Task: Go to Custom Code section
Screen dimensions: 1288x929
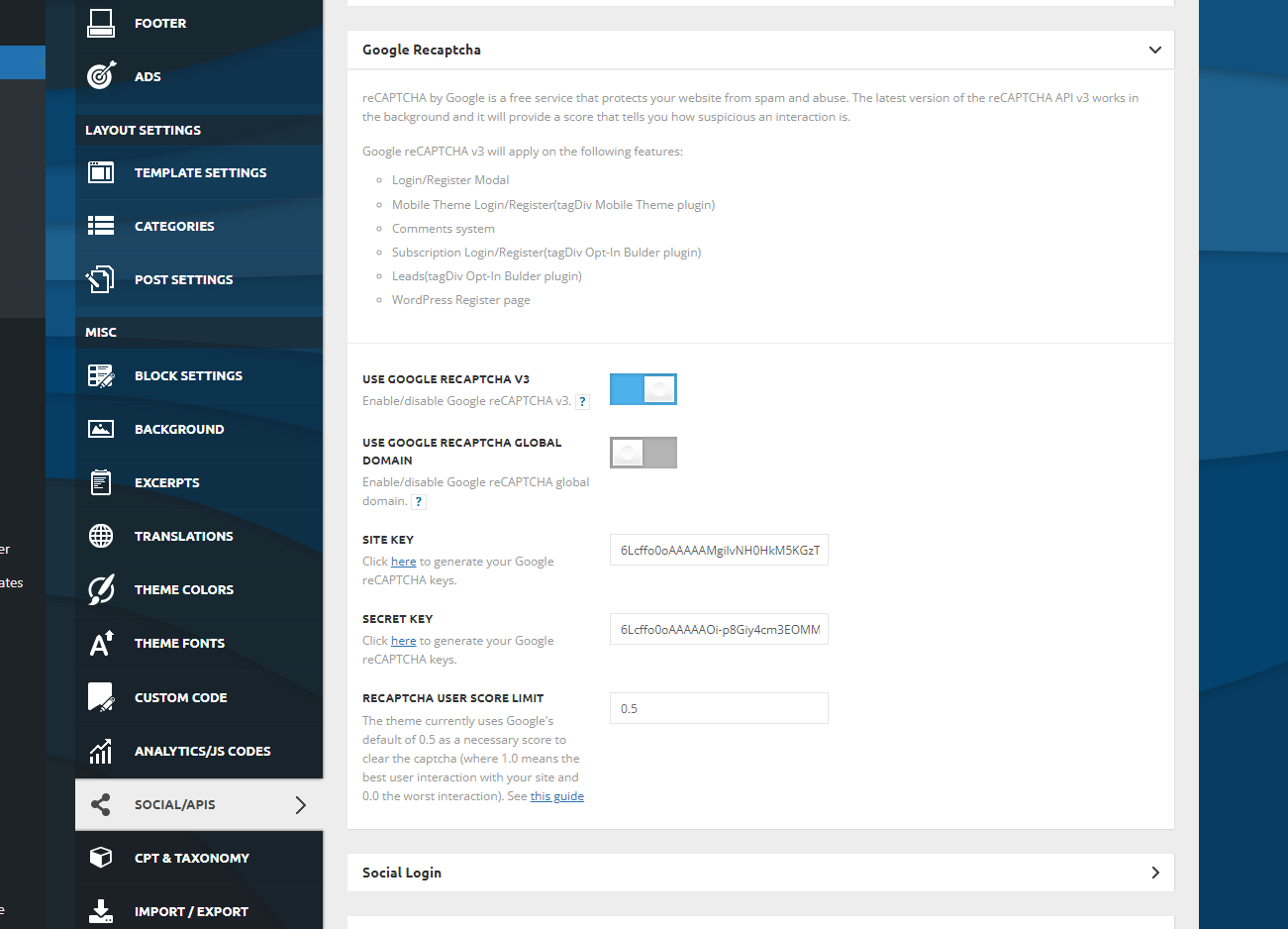Action: click(181, 697)
